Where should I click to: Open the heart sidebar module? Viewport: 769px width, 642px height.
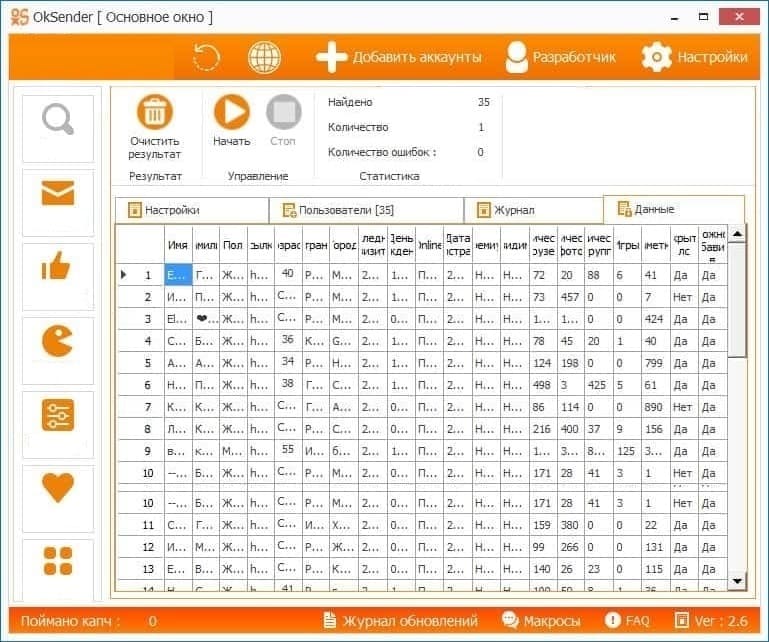pyautogui.click(x=58, y=499)
